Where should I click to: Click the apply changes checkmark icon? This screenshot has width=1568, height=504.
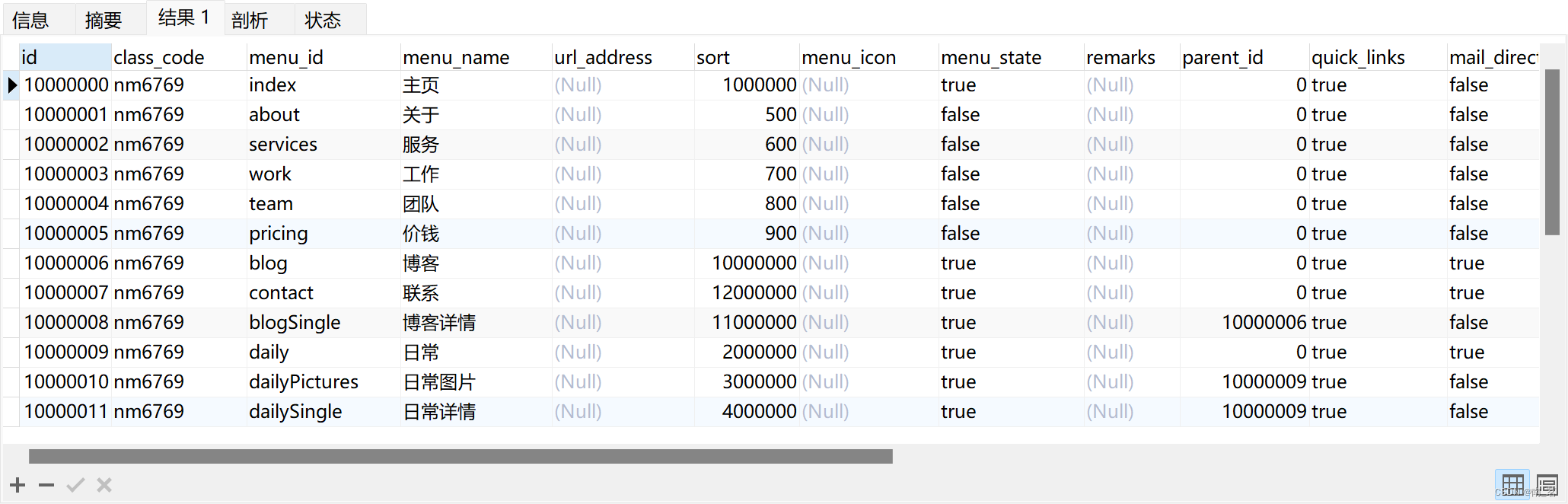pyautogui.click(x=75, y=485)
